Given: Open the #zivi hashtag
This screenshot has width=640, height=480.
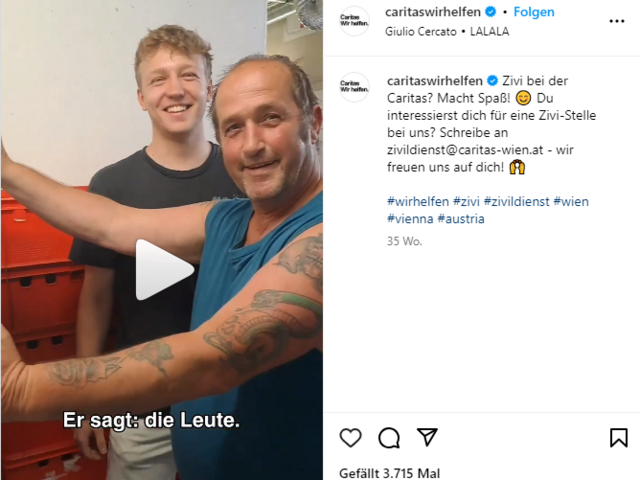Looking at the screenshot, I should tap(466, 201).
